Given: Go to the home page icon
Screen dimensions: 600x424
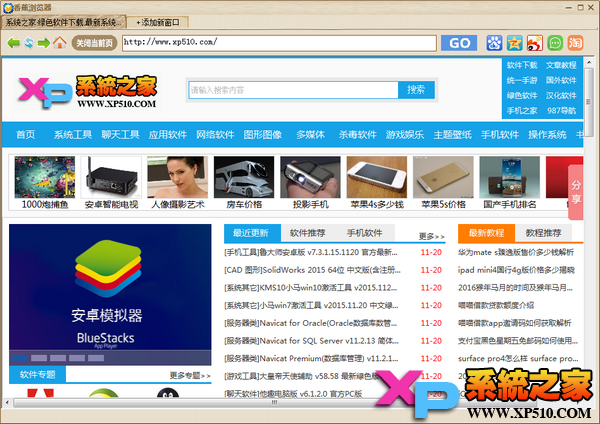Looking at the screenshot, I should coord(59,42).
